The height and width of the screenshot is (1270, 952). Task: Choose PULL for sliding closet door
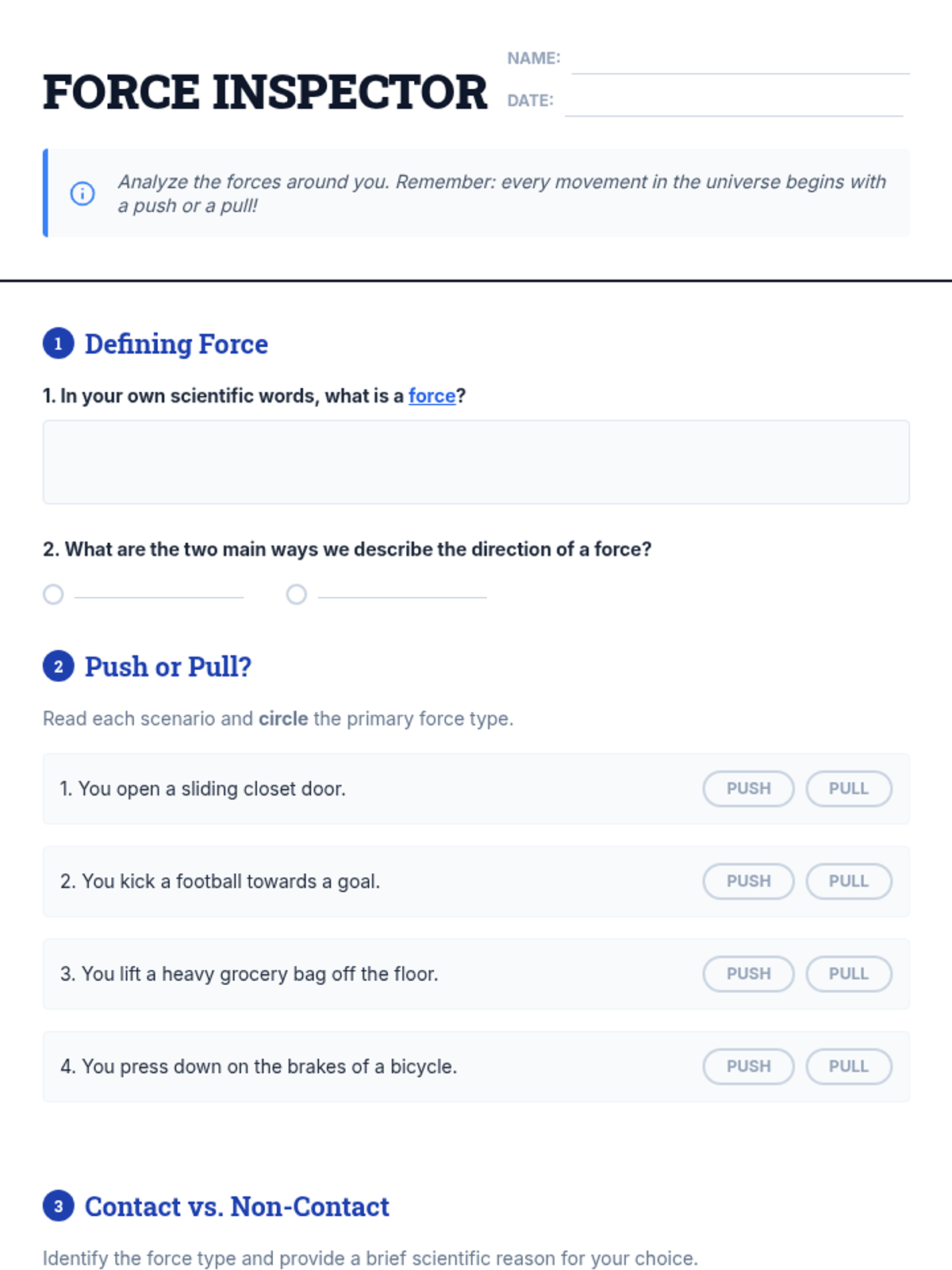pyautogui.click(x=849, y=789)
